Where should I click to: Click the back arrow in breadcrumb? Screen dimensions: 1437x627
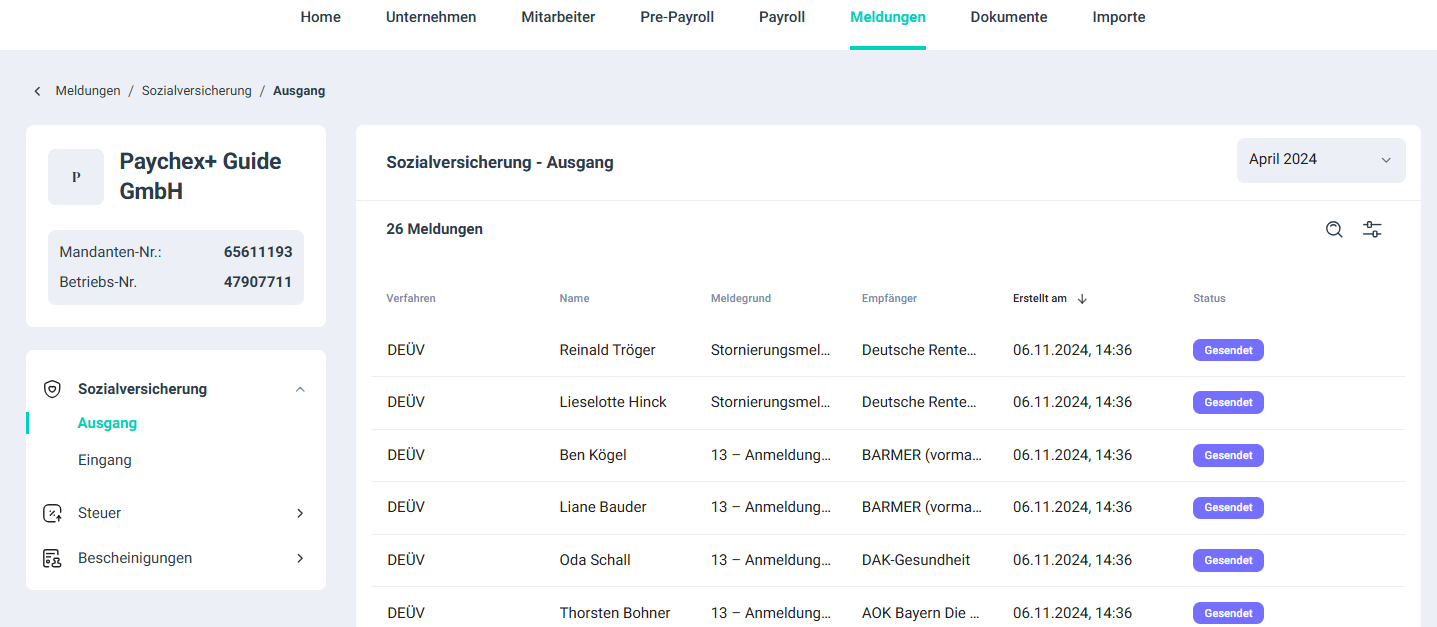(x=38, y=91)
